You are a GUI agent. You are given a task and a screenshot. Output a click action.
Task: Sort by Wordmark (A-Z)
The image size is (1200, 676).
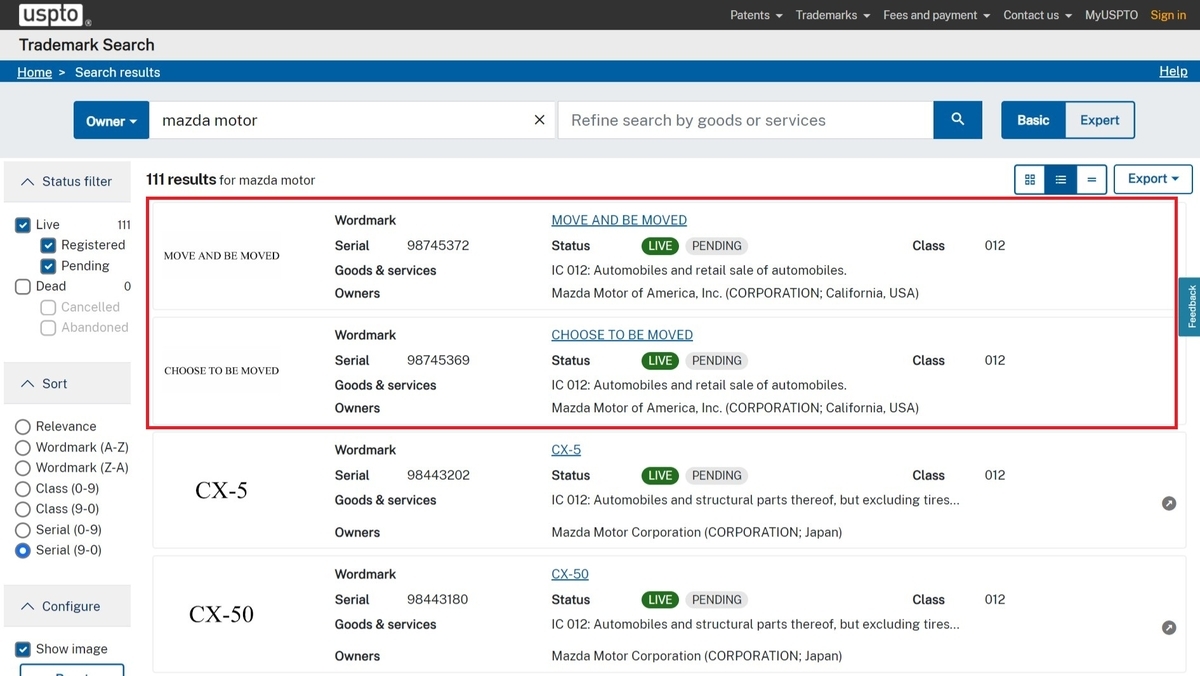point(23,447)
